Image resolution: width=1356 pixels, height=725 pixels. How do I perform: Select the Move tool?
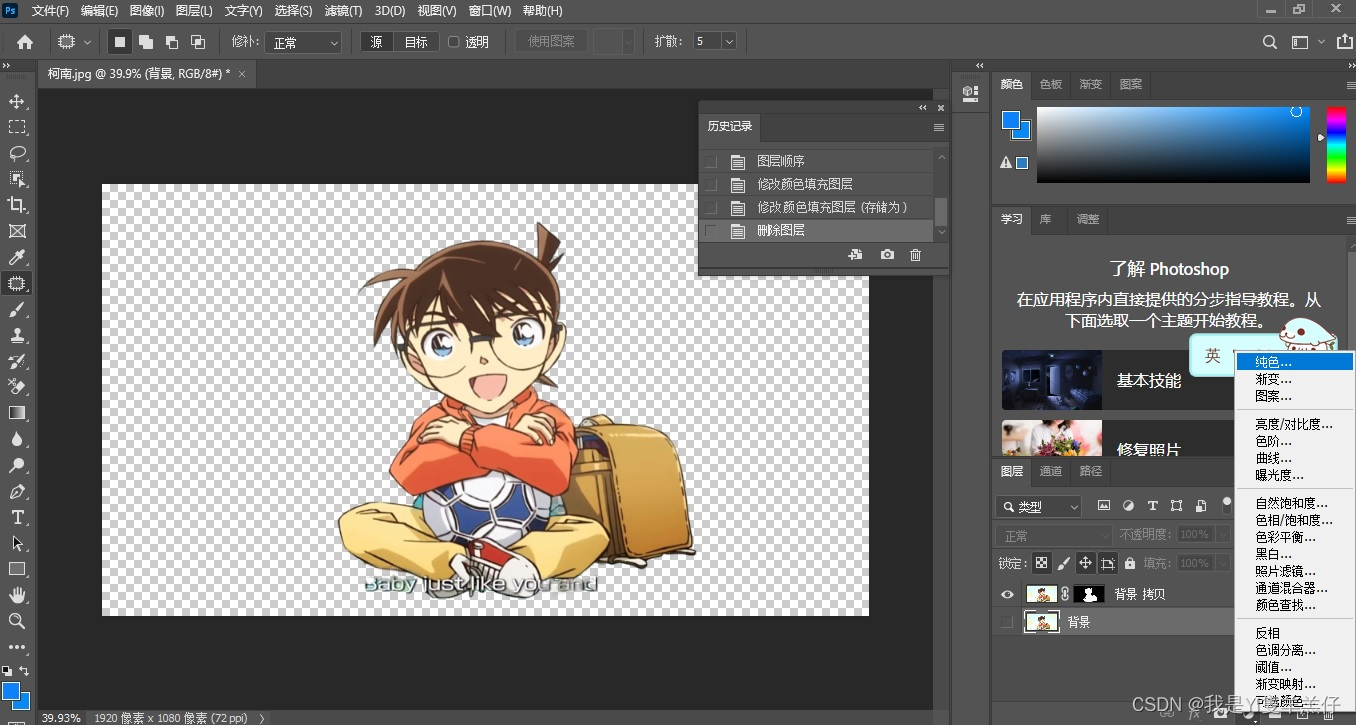(x=17, y=101)
